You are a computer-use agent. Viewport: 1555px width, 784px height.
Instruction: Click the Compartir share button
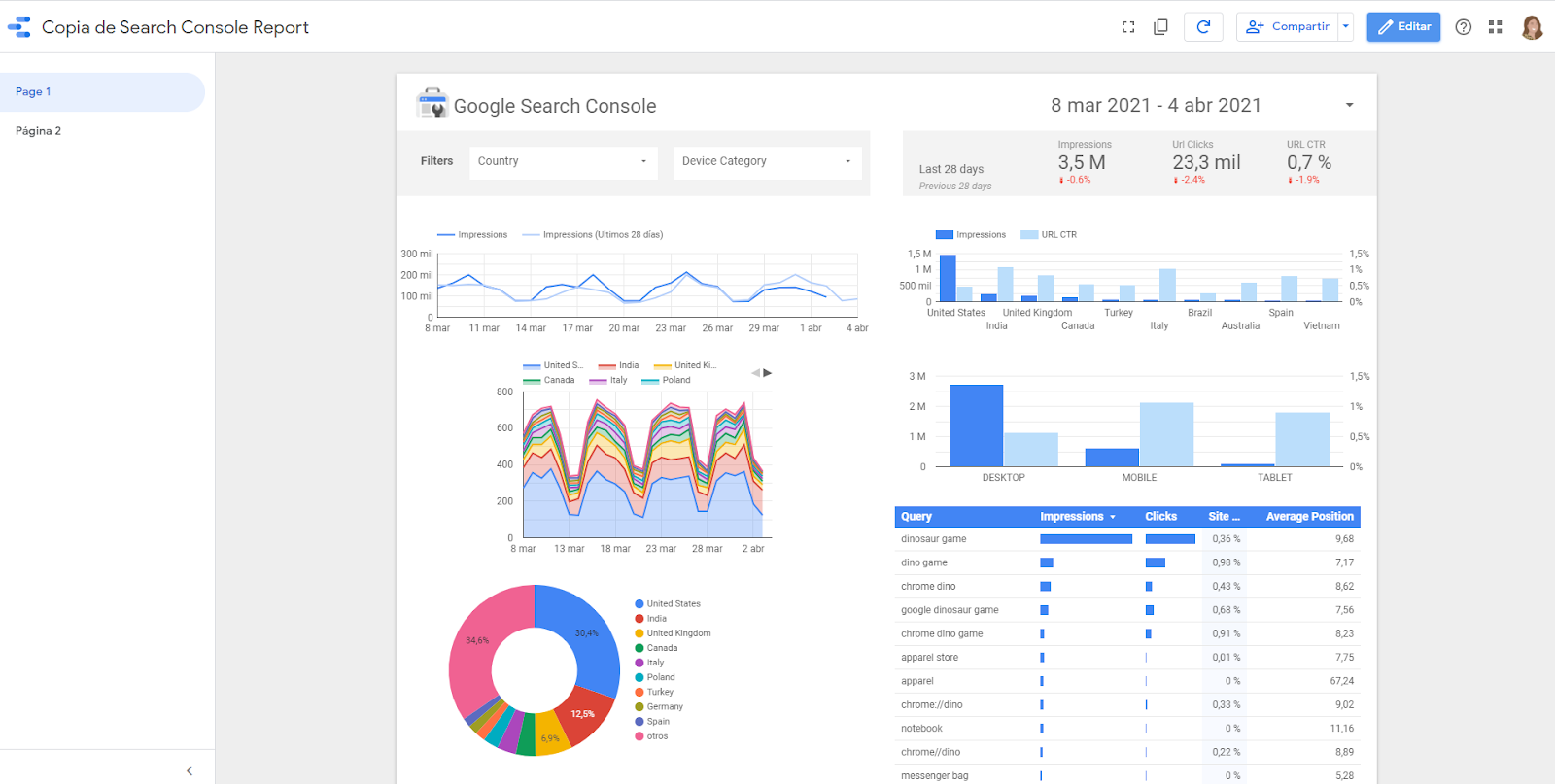1288,27
